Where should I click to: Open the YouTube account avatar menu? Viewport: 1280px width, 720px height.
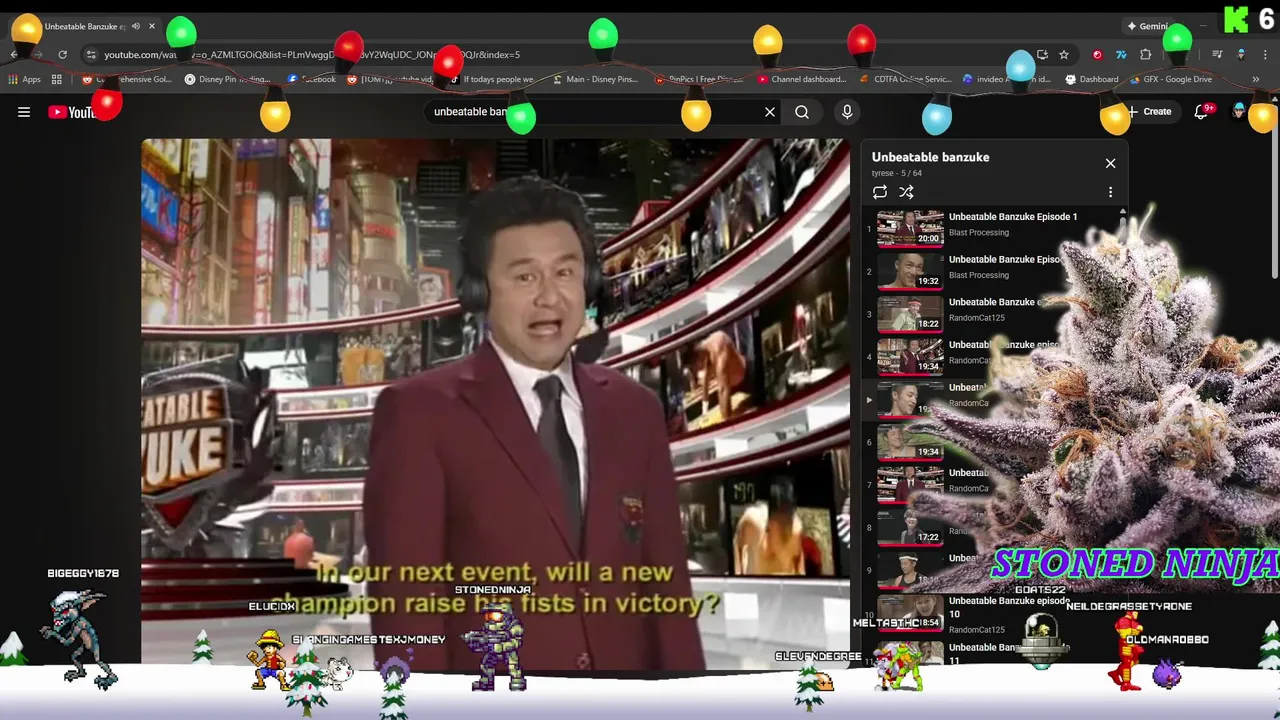point(1241,112)
